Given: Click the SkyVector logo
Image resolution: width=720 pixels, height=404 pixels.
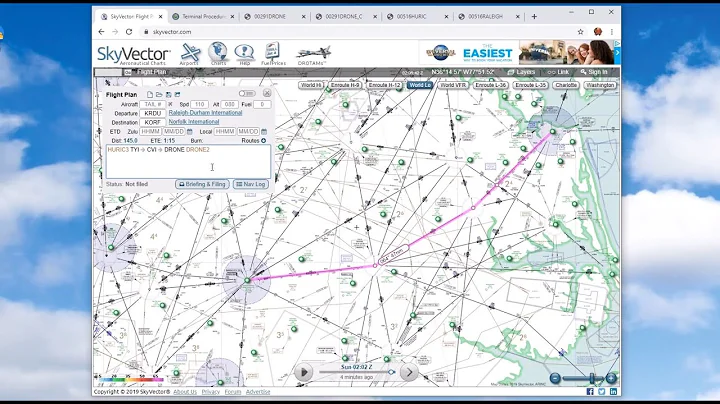Looking at the screenshot, I should (134, 55).
